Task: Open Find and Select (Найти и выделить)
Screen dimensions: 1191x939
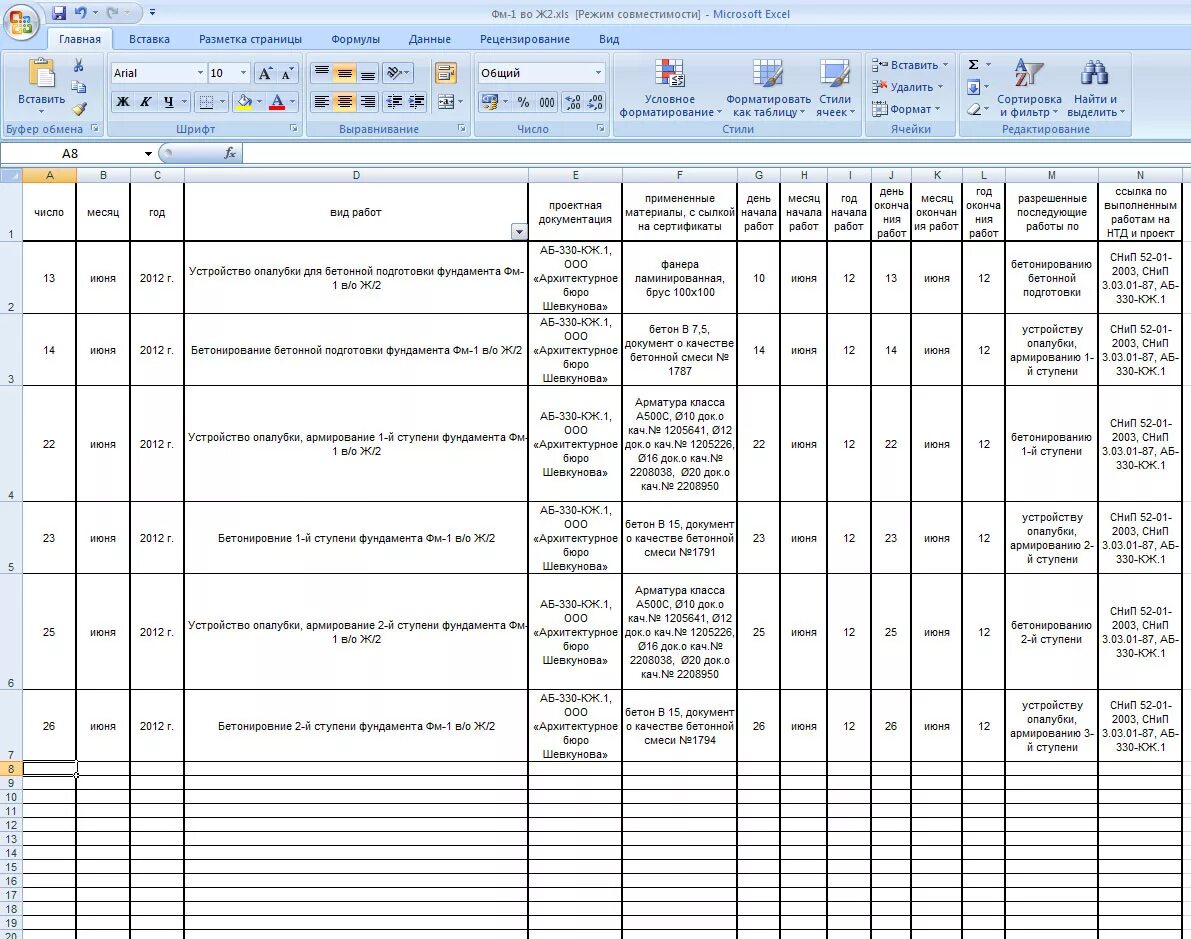Action: 1095,89
